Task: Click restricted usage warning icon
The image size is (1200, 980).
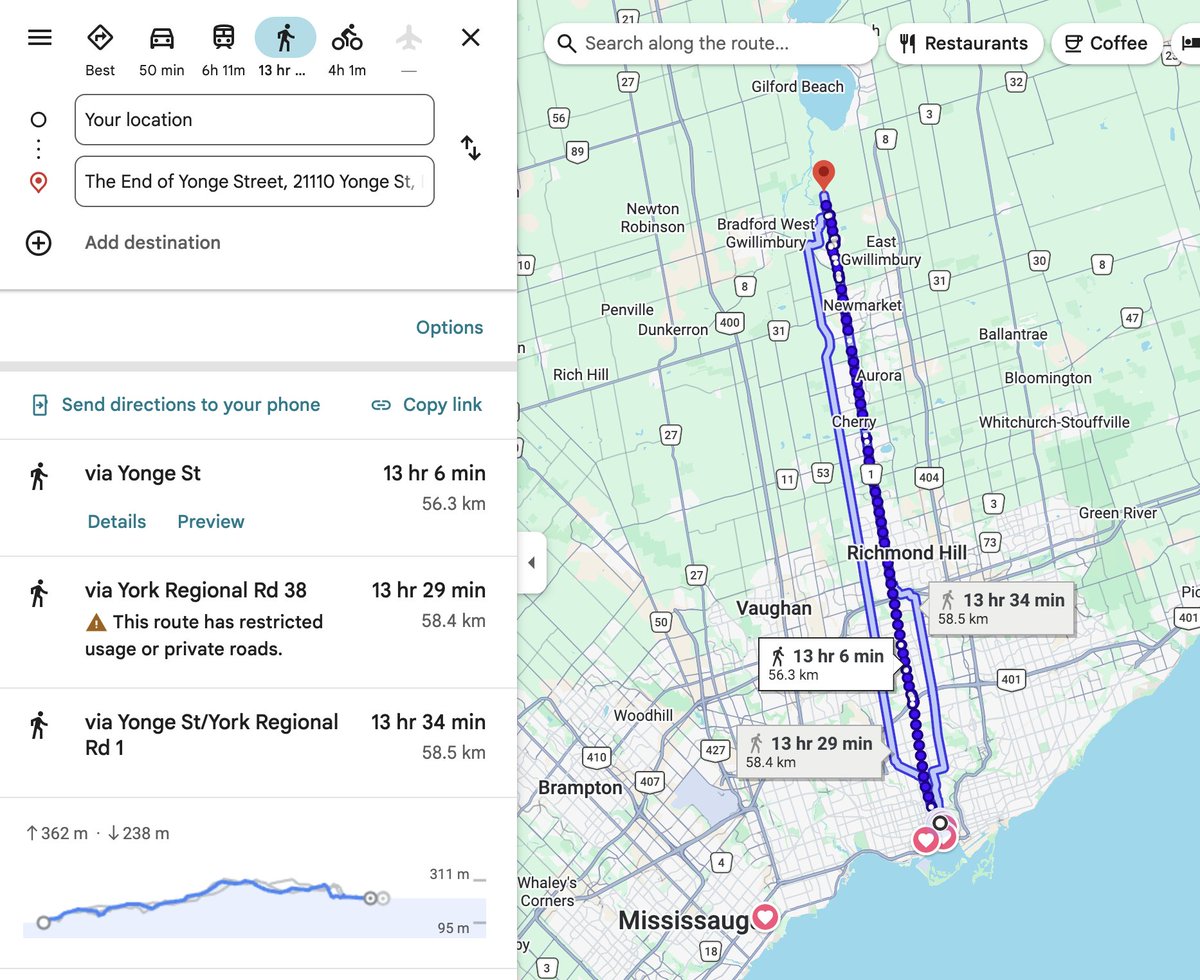Action: pyautogui.click(x=95, y=622)
